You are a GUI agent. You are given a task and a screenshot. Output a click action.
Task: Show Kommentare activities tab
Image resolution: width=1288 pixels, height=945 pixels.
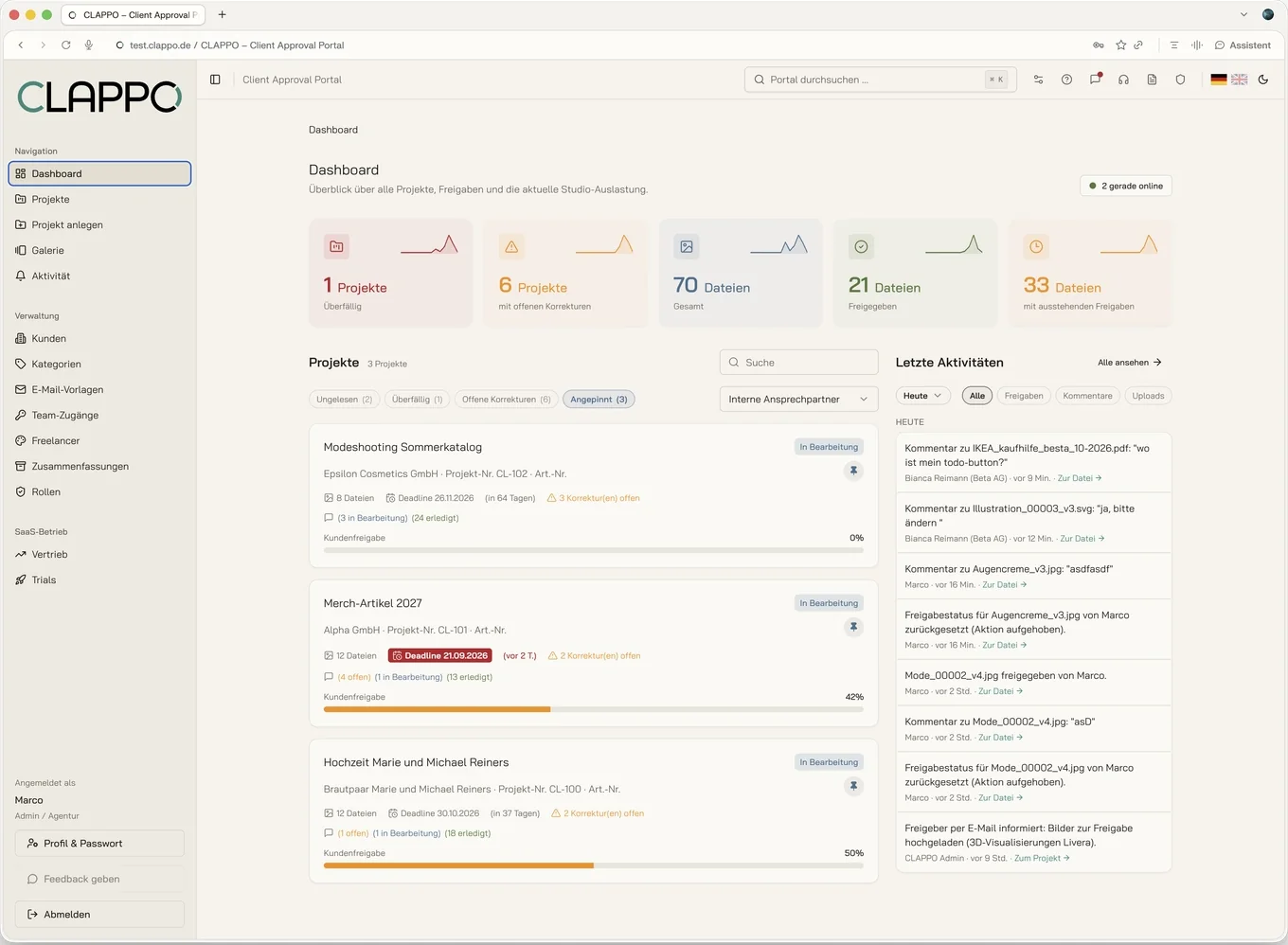(x=1087, y=396)
